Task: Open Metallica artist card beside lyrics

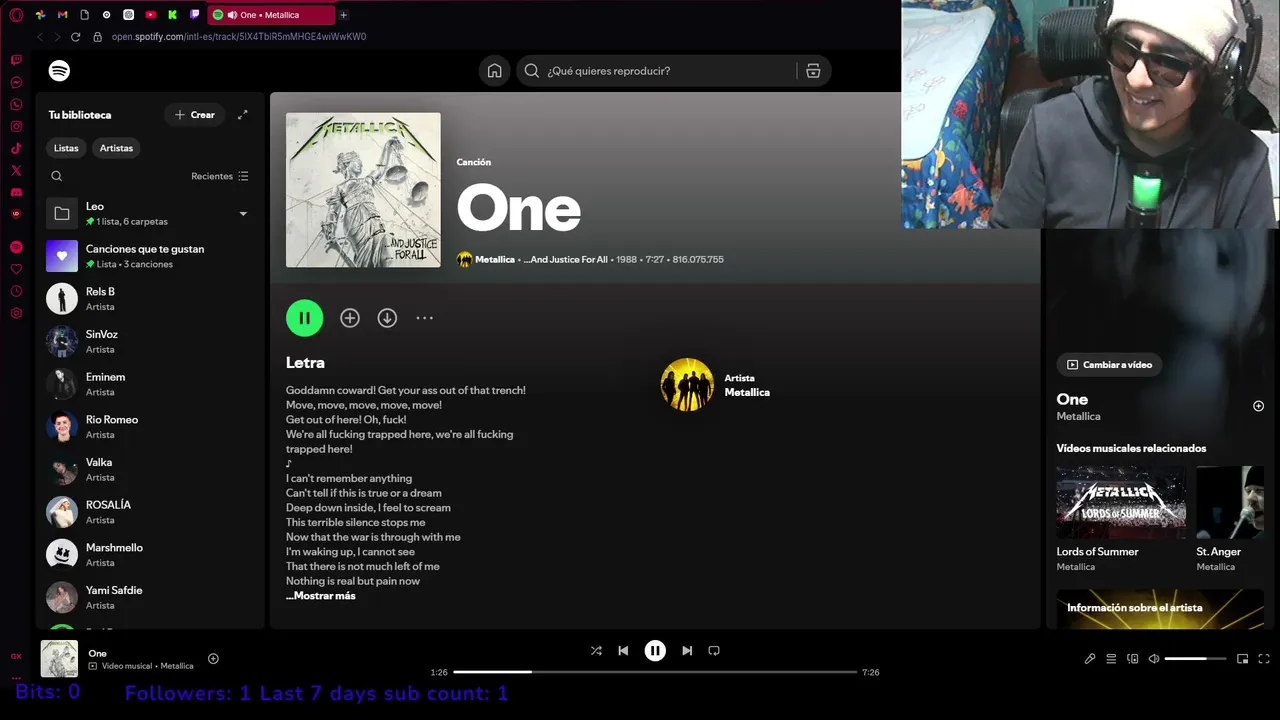Action: (716, 385)
